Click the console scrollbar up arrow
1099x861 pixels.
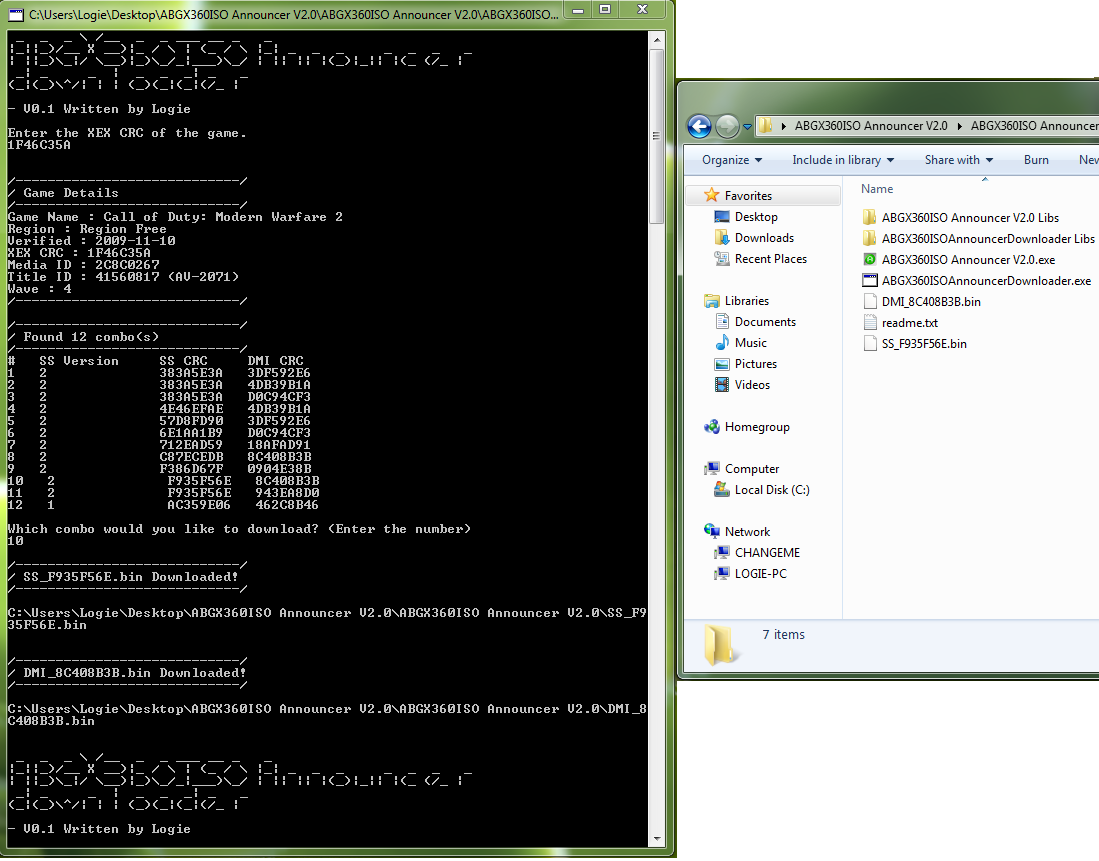[x=657, y=40]
